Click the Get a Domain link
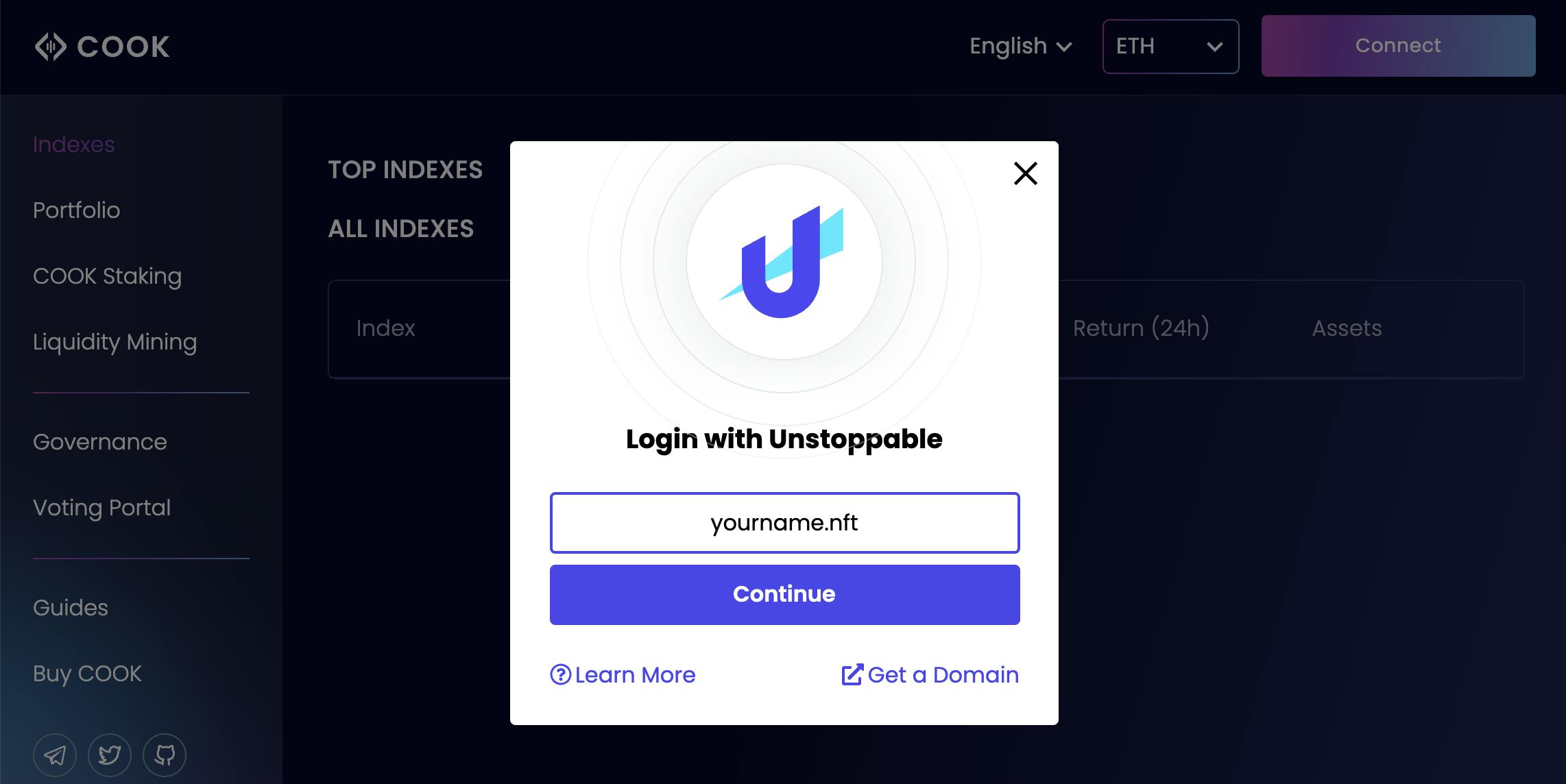This screenshot has width=1566, height=784. tap(929, 674)
